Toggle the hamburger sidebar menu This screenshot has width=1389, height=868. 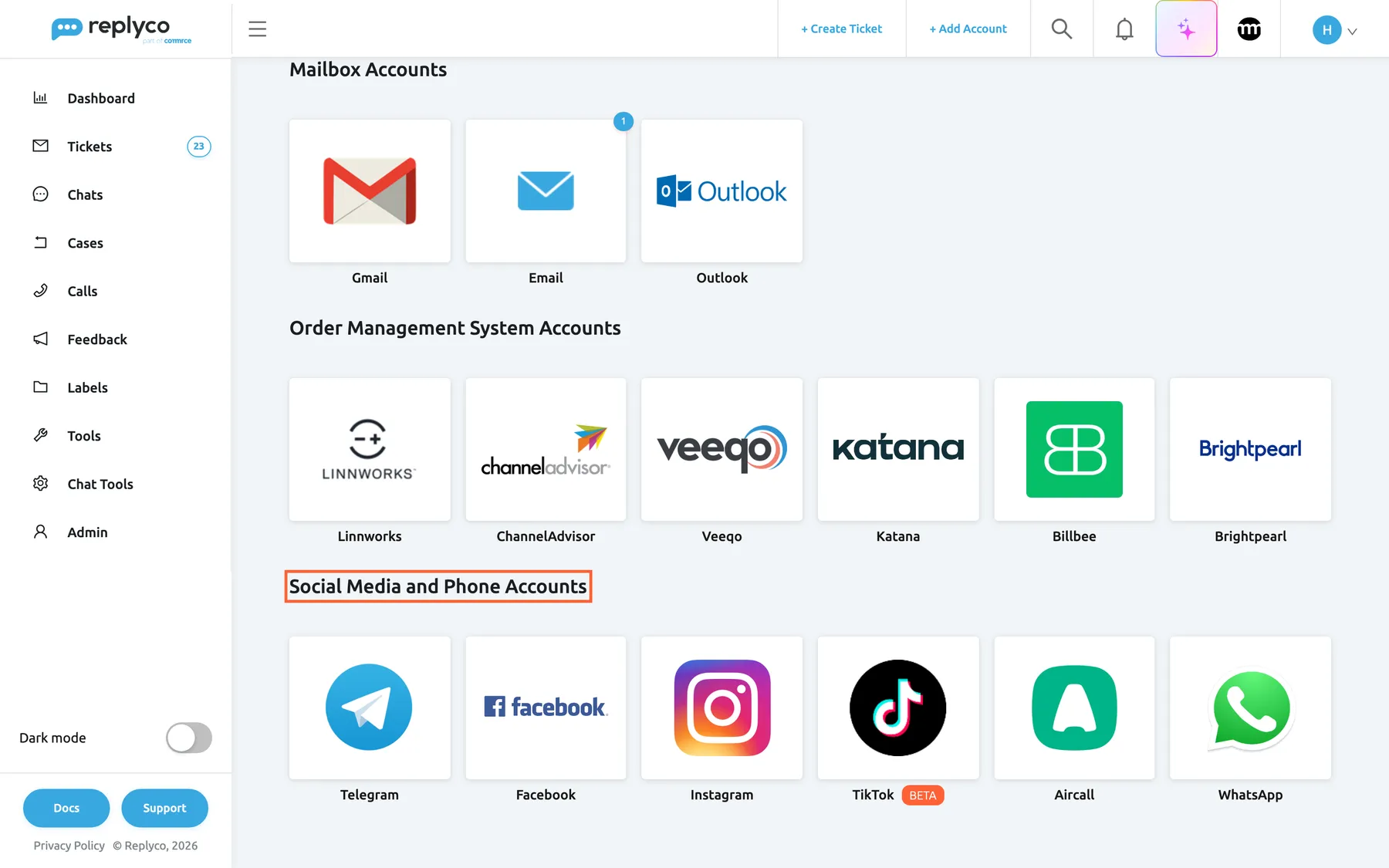pyautogui.click(x=257, y=29)
